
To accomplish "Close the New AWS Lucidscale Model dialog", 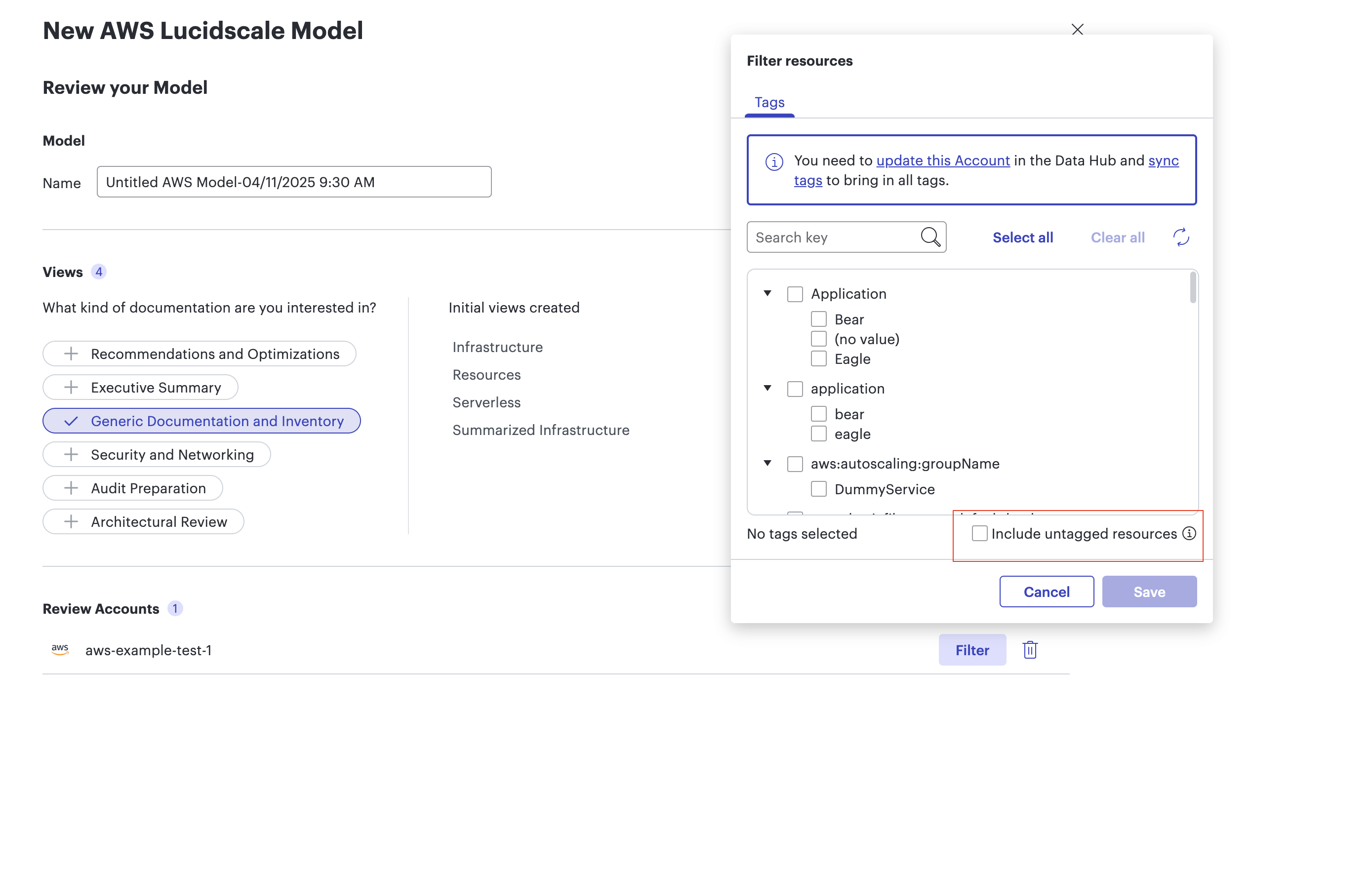I will (x=1077, y=30).
